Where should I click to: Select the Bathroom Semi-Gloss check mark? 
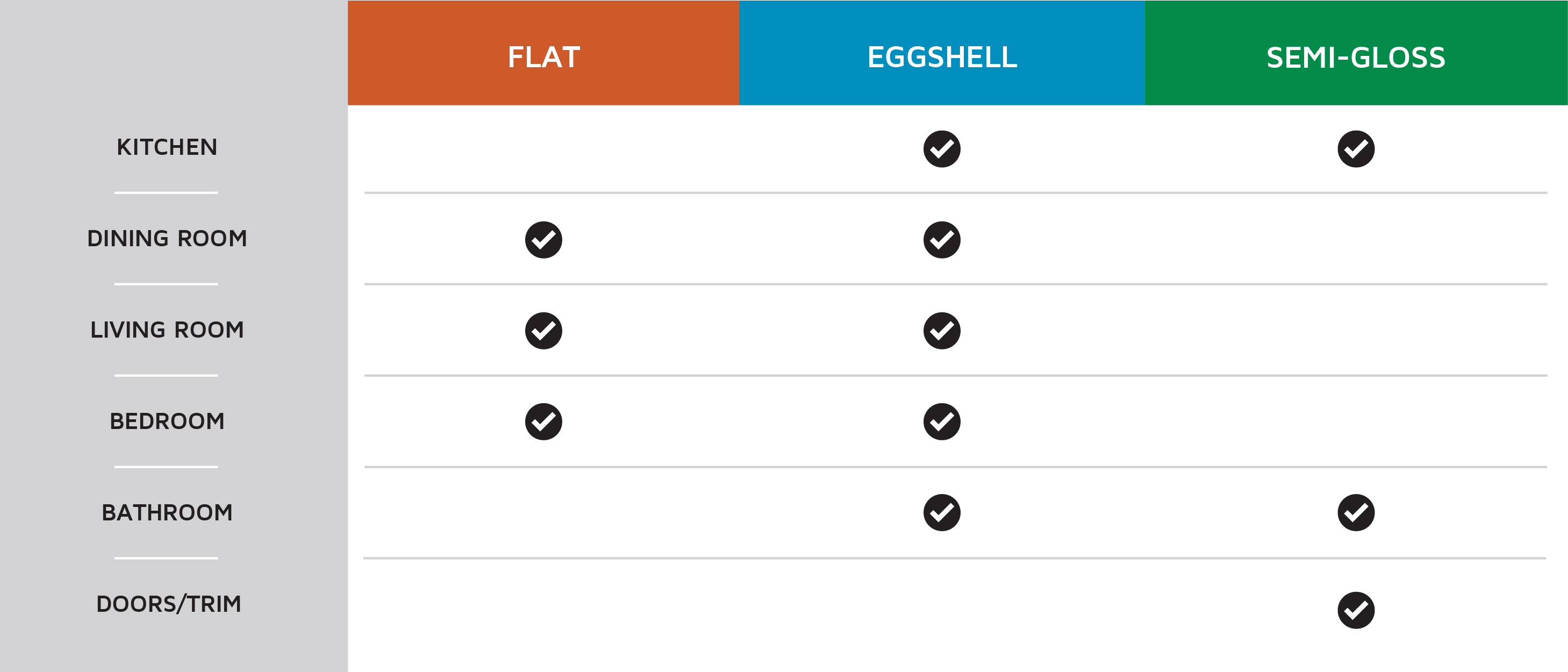(1356, 512)
